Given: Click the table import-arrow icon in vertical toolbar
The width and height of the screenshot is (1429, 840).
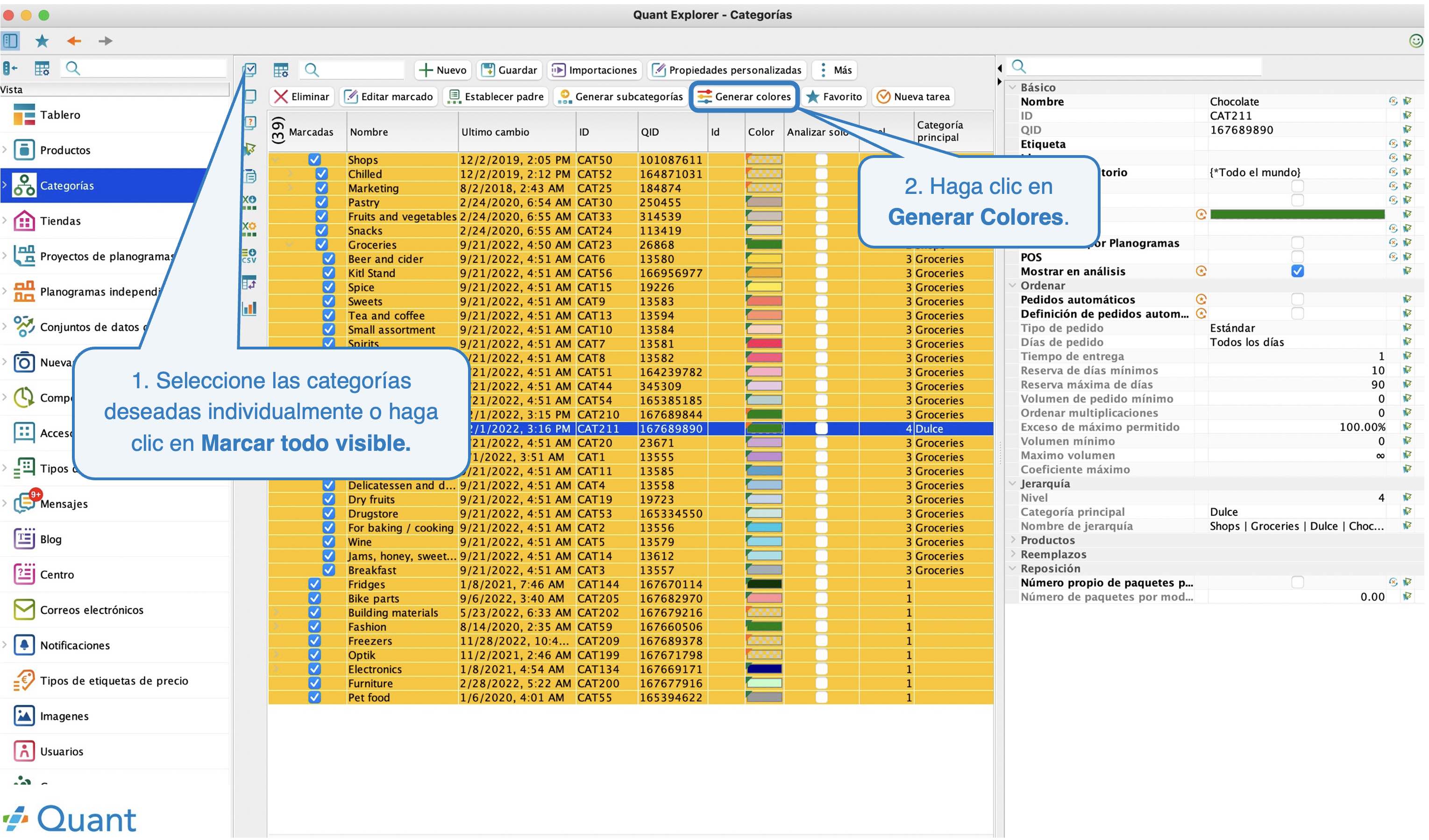Looking at the screenshot, I should click(x=249, y=283).
